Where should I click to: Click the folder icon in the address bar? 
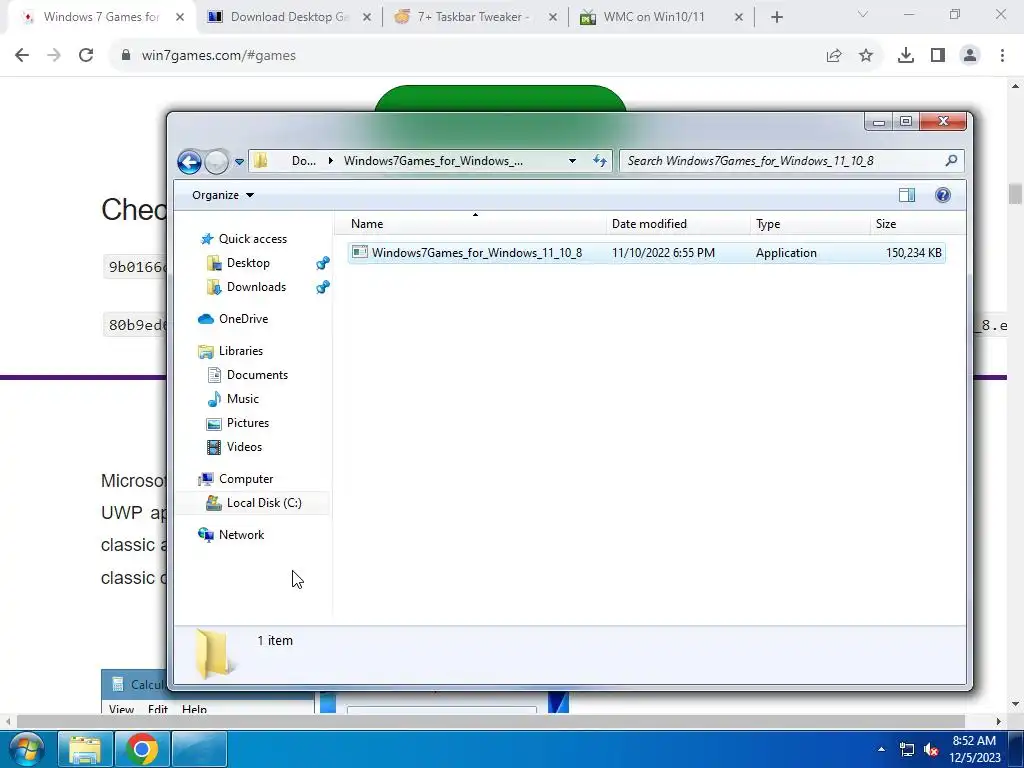click(261, 161)
